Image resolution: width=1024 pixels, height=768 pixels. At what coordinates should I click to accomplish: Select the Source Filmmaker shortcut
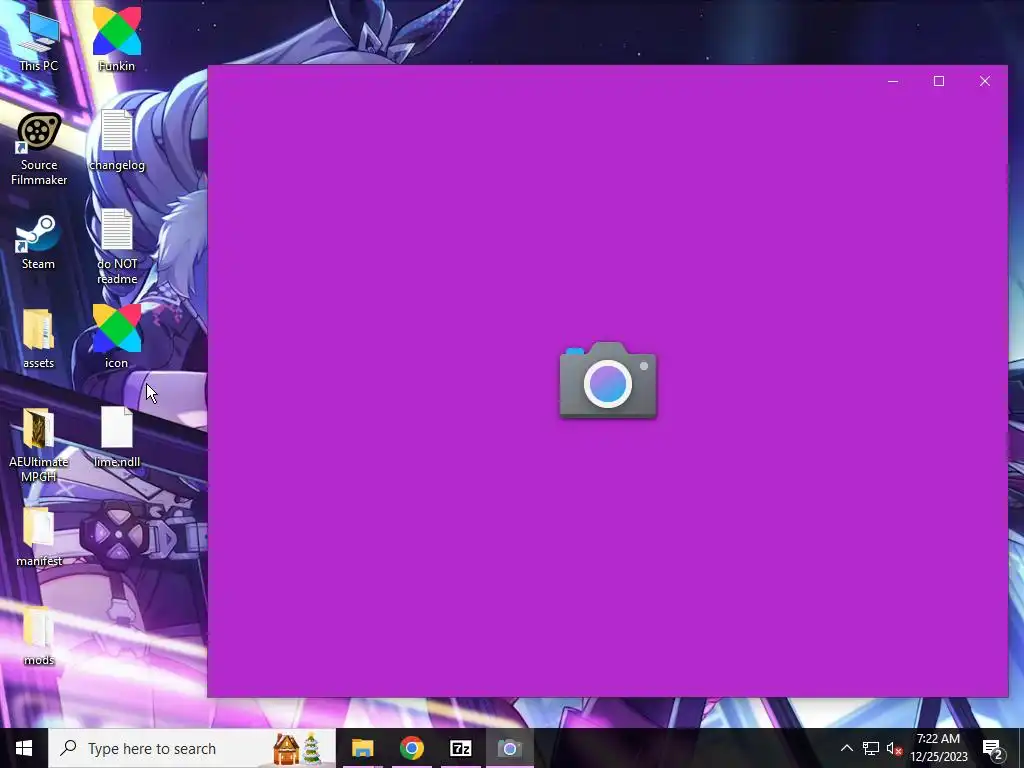click(39, 149)
